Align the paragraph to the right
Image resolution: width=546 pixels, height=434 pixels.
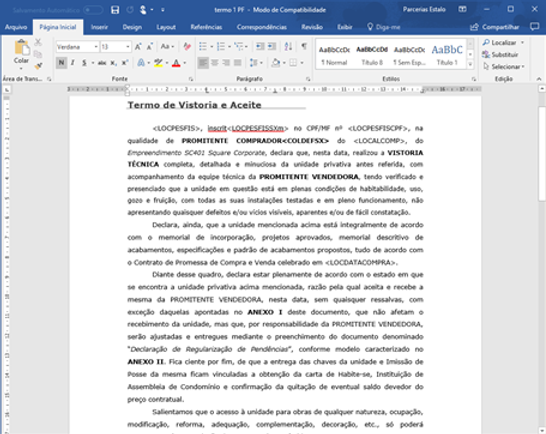(226, 63)
